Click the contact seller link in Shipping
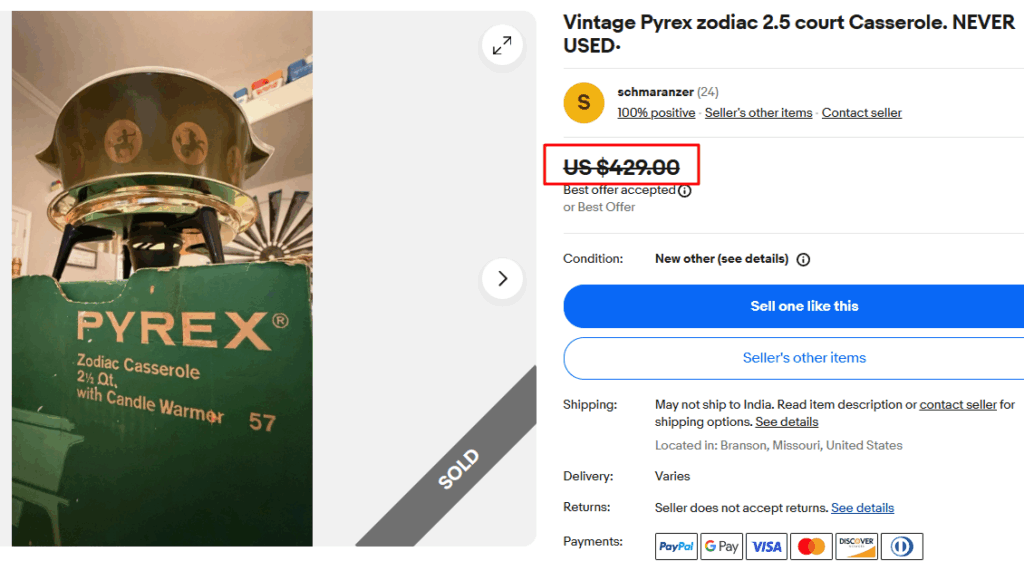The height and width of the screenshot is (561, 1024). (958, 405)
